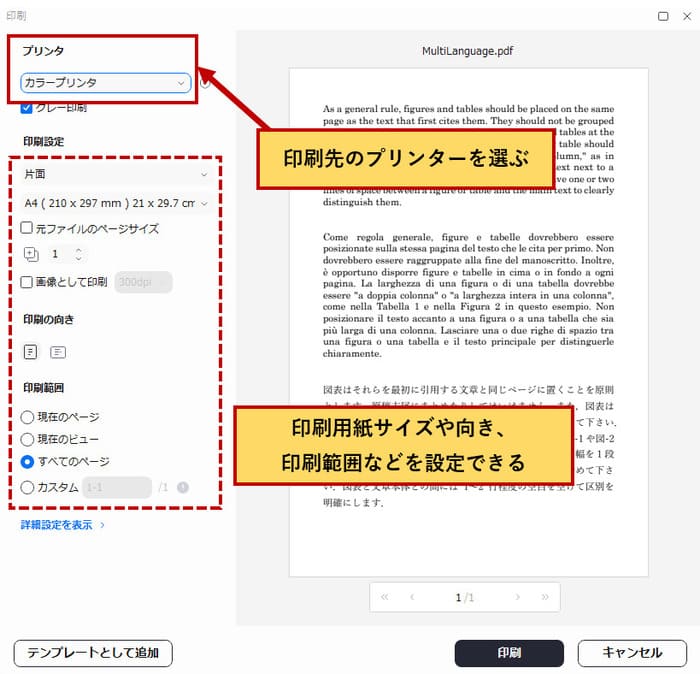Select the 現在のページ radio button

click(27, 417)
